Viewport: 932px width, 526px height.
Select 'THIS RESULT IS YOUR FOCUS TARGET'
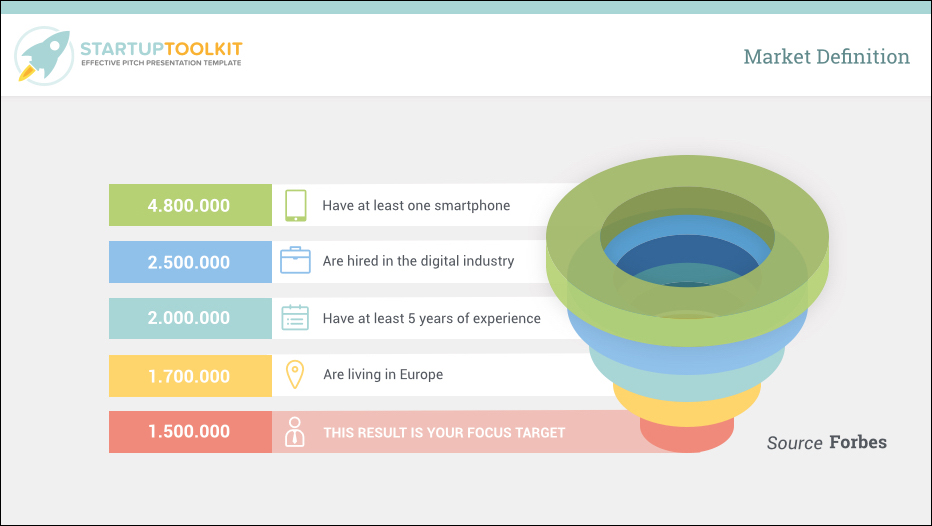[444, 433]
